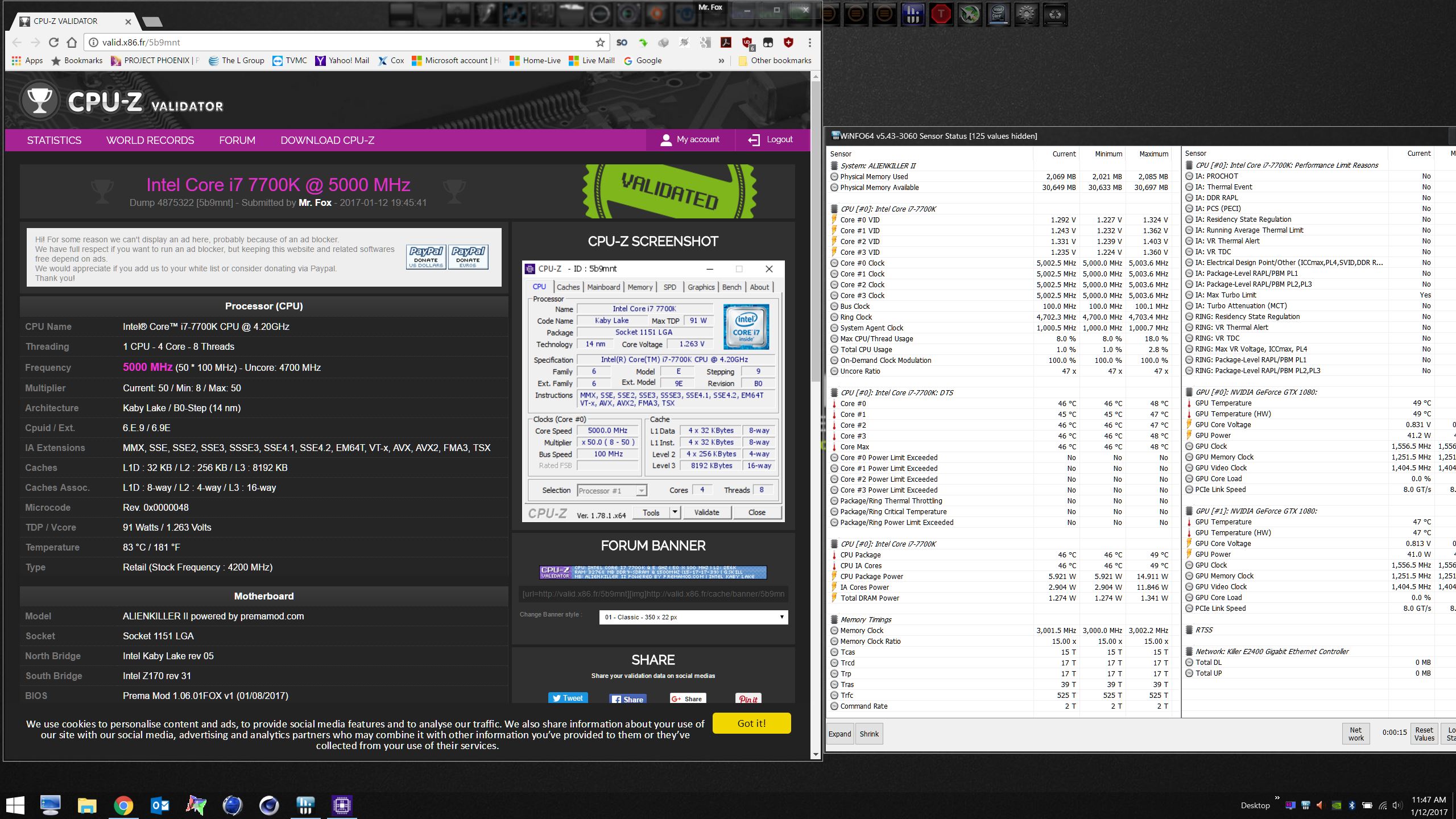Click Reset Values button in HWiNFO
1456x819 pixels.
point(1424,734)
